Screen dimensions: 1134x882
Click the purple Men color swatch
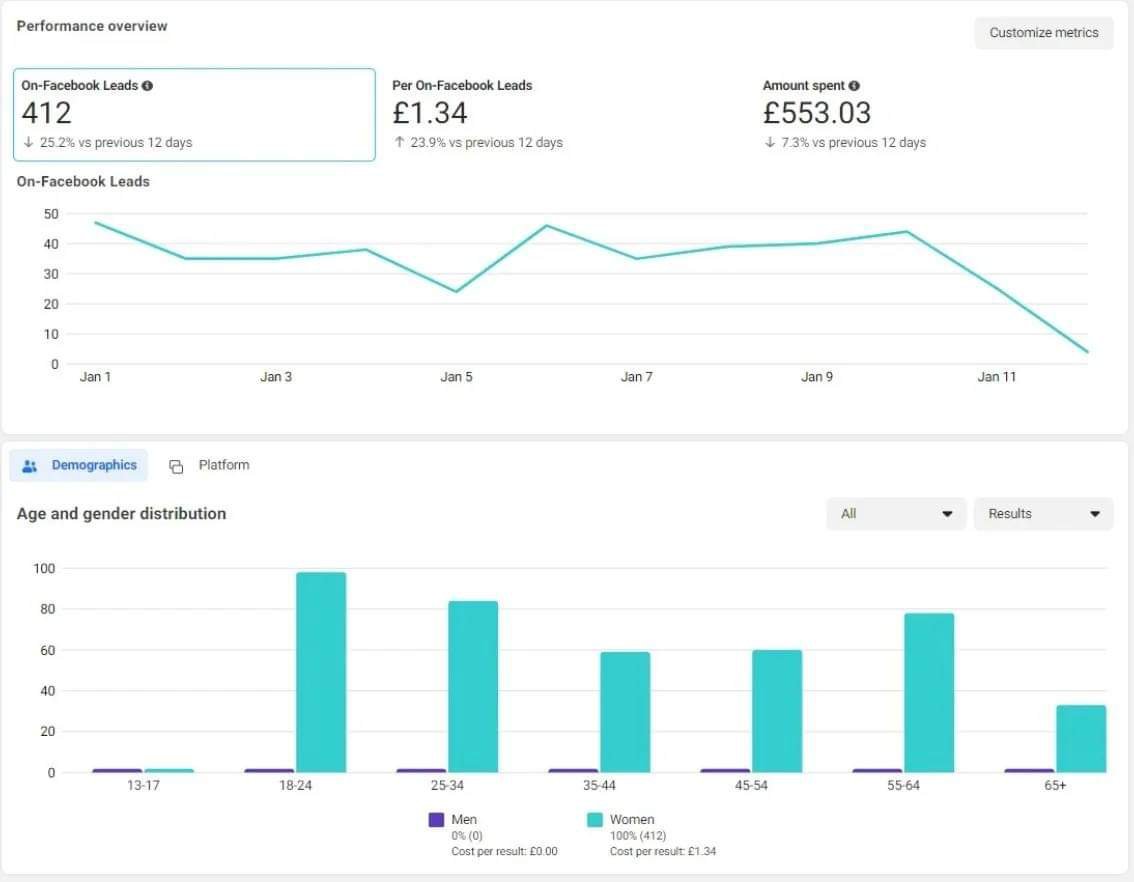point(436,820)
